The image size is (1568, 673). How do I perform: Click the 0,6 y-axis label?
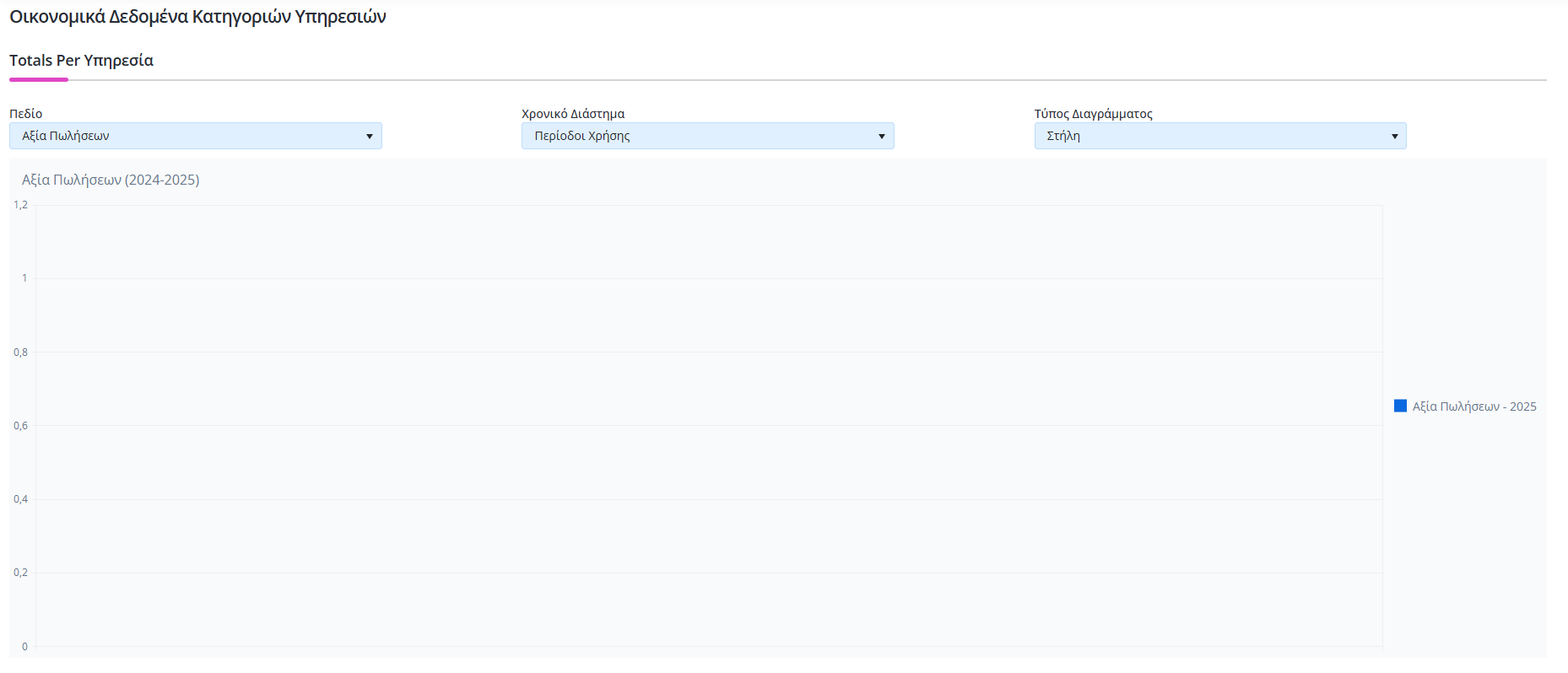click(x=20, y=426)
